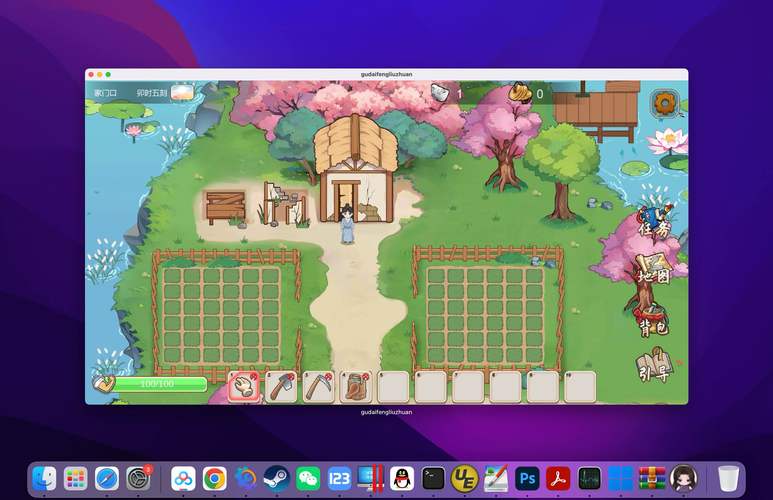The width and height of the screenshot is (773, 500).
Task: Open the 引导 (Guide) book
Action: click(652, 367)
